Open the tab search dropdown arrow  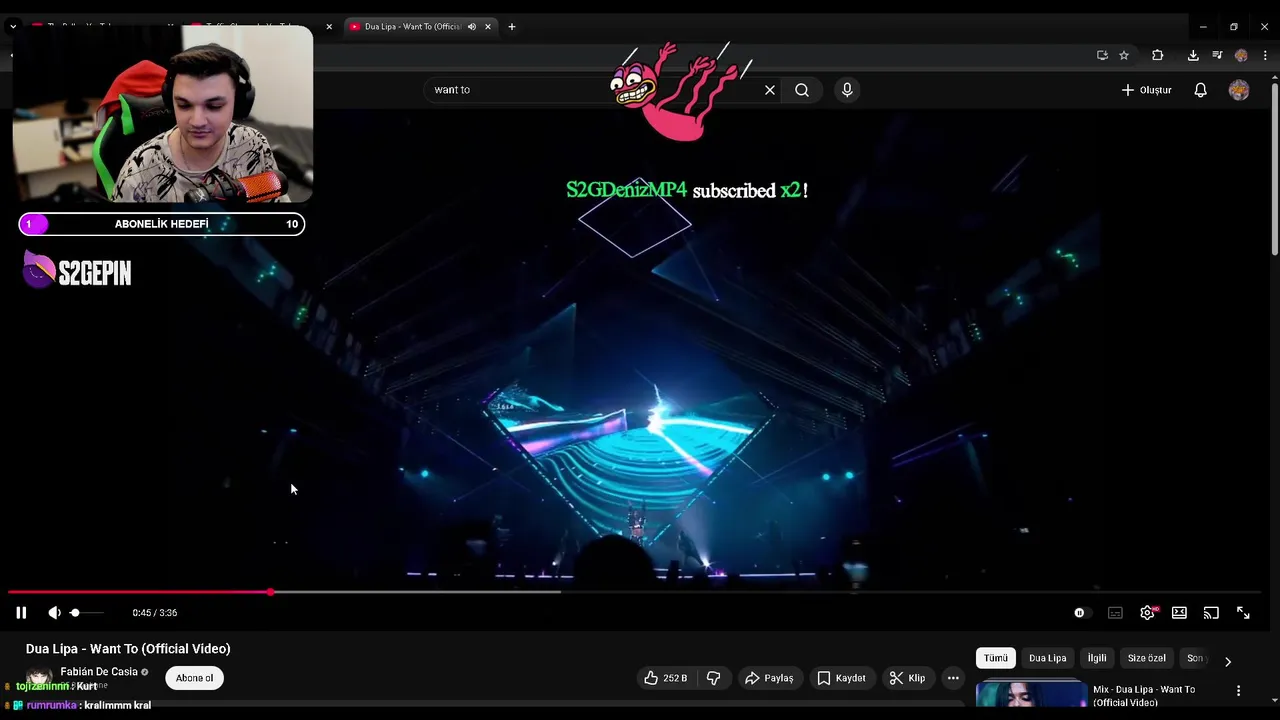point(13,27)
